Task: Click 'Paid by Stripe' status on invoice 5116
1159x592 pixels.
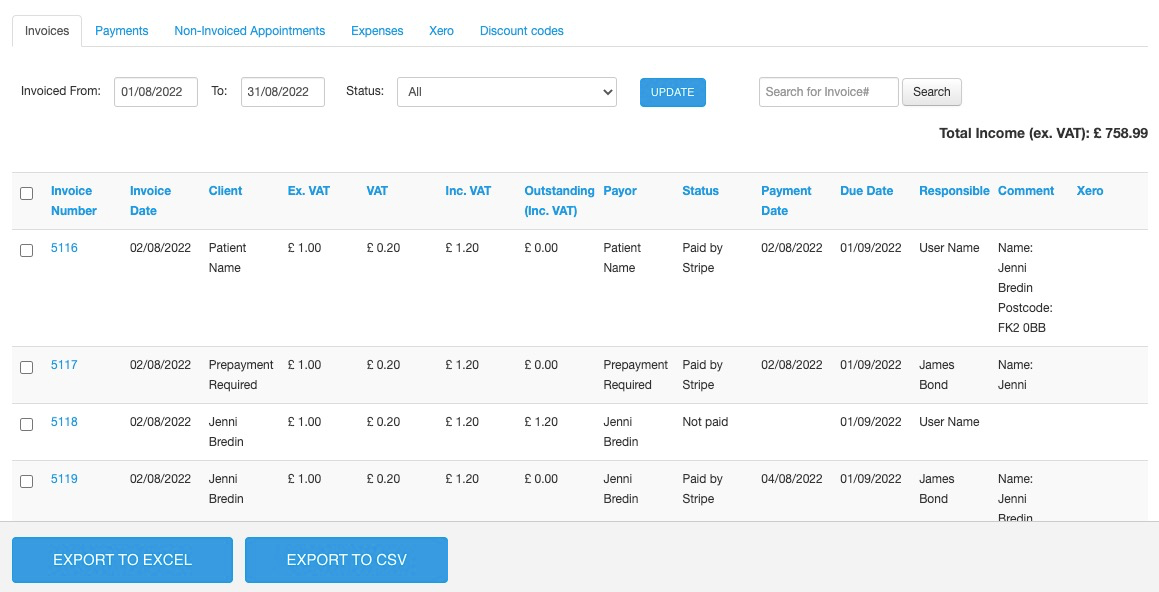Action: click(702, 257)
